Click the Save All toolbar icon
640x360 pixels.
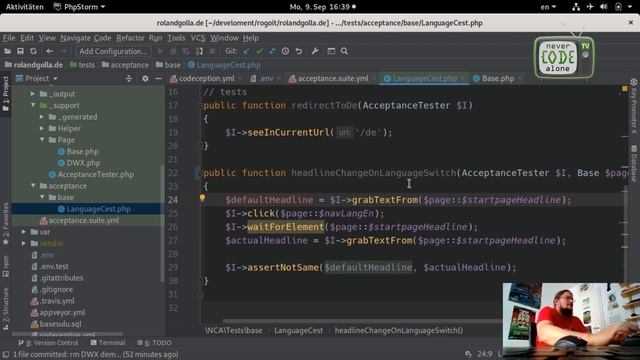pyautogui.click(x=20, y=51)
